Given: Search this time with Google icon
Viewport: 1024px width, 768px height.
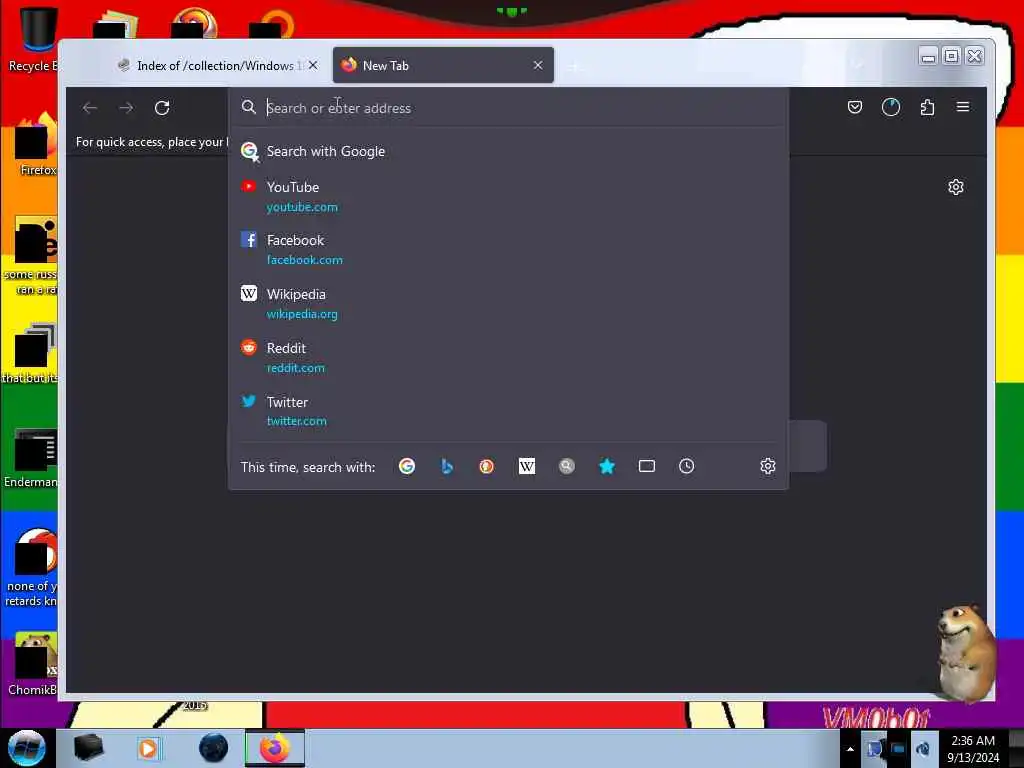Looking at the screenshot, I should 407,466.
